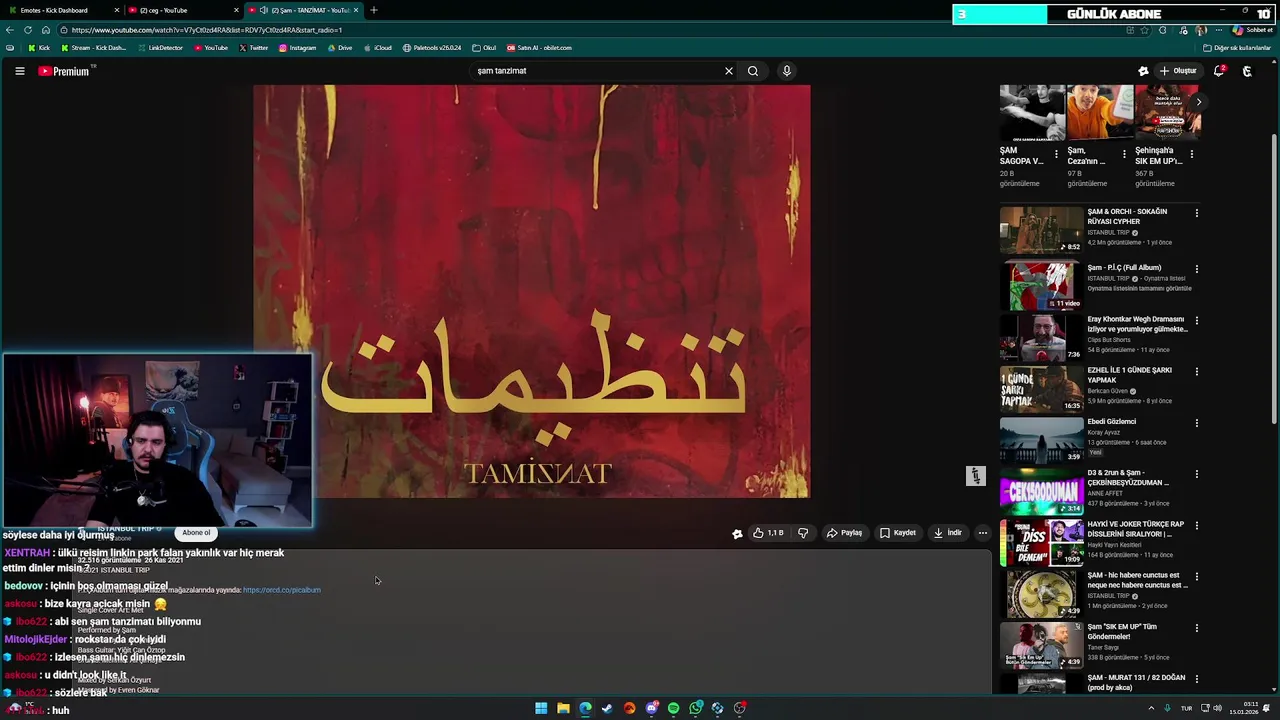Click the browser address bar URL
Viewport: 1280px width, 720px height.
pyautogui.click(x=207, y=30)
